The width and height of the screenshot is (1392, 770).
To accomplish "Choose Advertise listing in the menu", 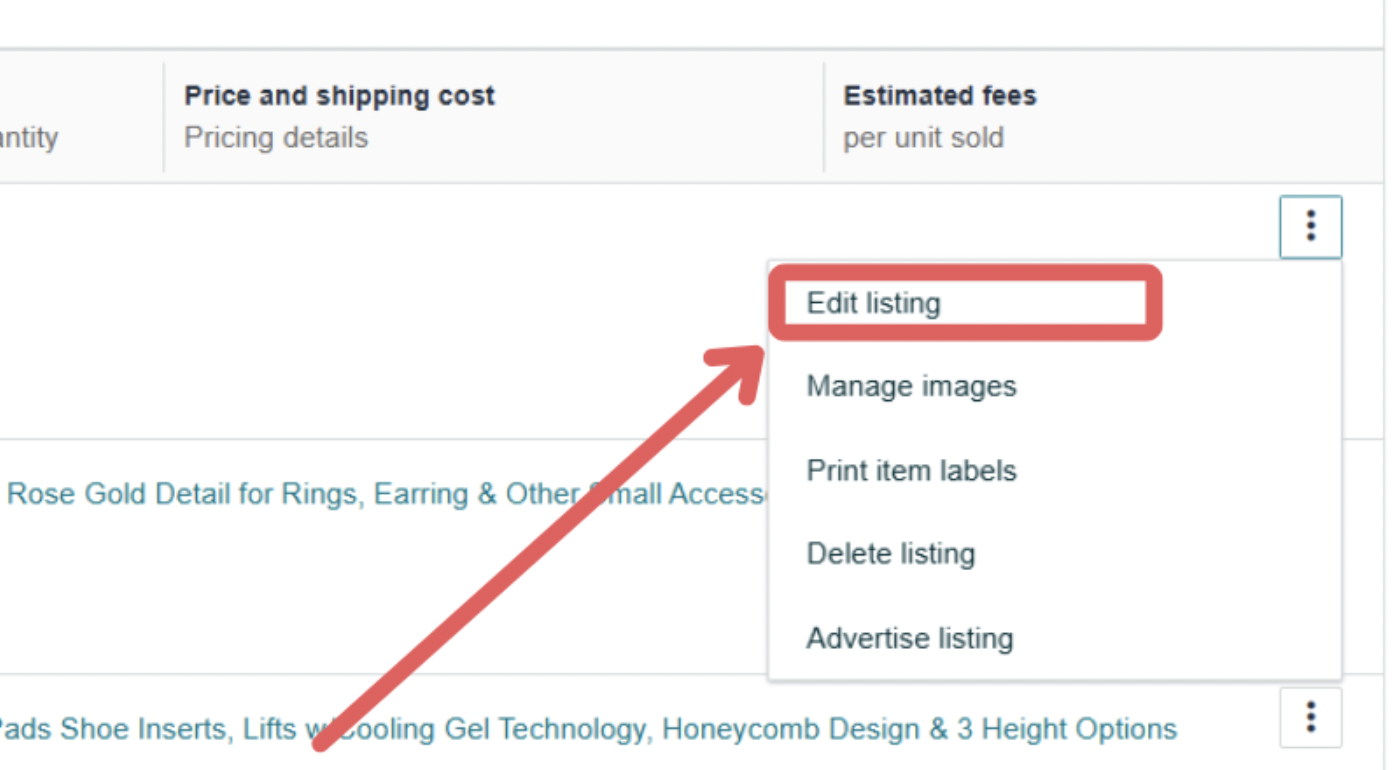I will (x=909, y=638).
